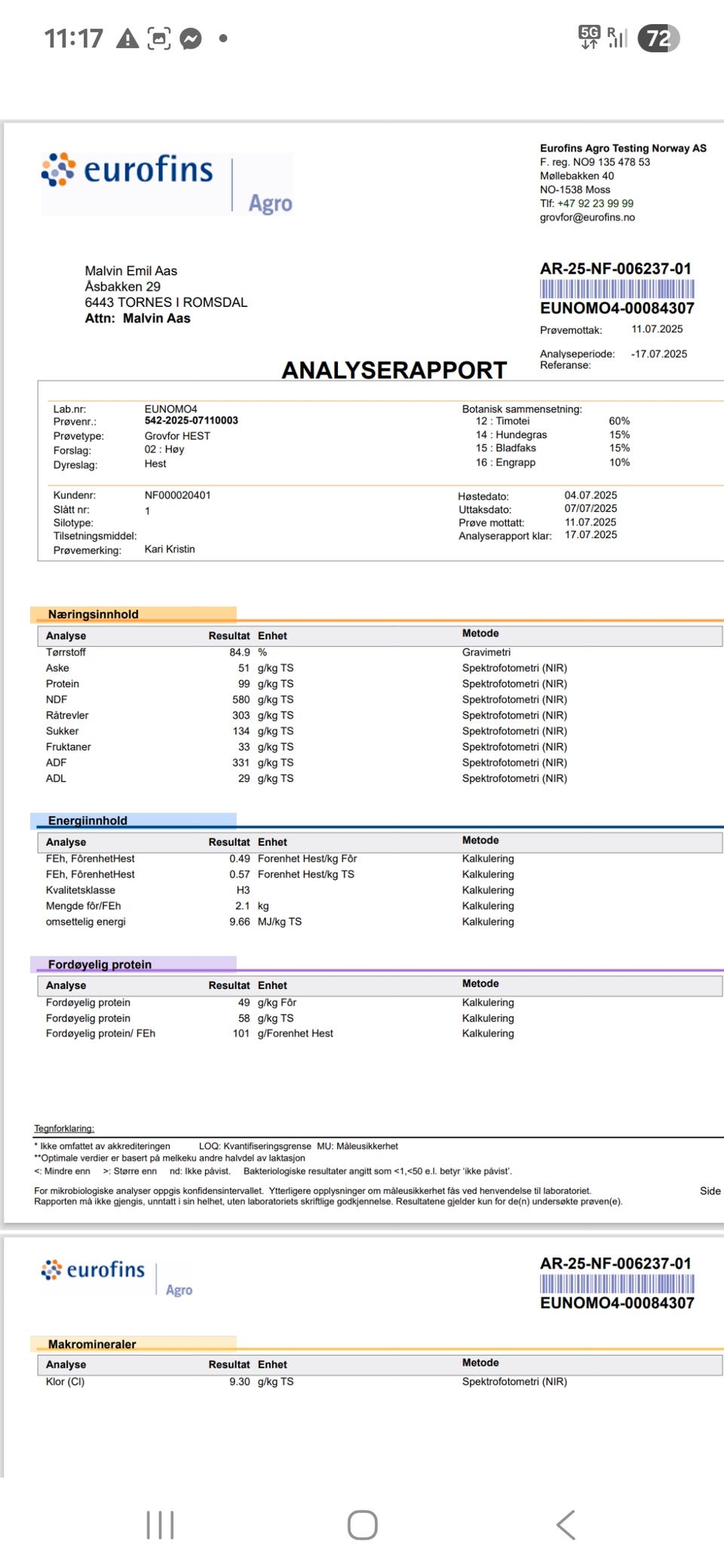The image size is (724, 1568).
Task: Tap the Android home button
Action: coord(362,1524)
